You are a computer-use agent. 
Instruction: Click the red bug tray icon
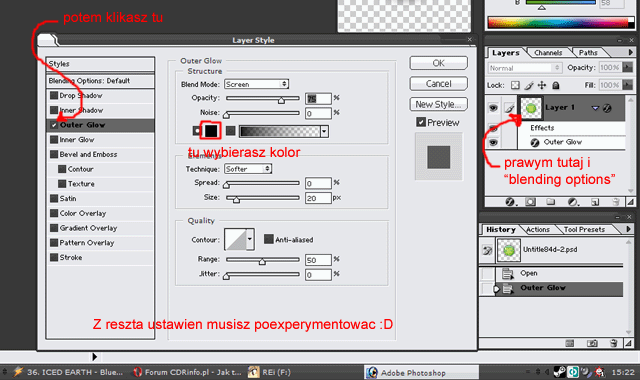point(599,372)
